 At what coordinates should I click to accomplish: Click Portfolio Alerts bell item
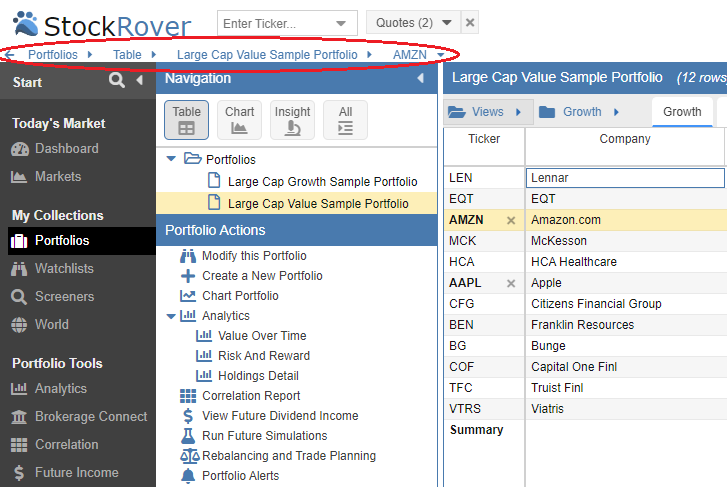coord(240,476)
